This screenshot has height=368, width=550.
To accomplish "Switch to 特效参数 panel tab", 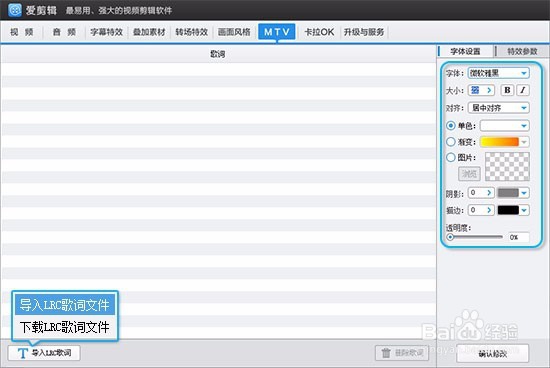I will 522,51.
